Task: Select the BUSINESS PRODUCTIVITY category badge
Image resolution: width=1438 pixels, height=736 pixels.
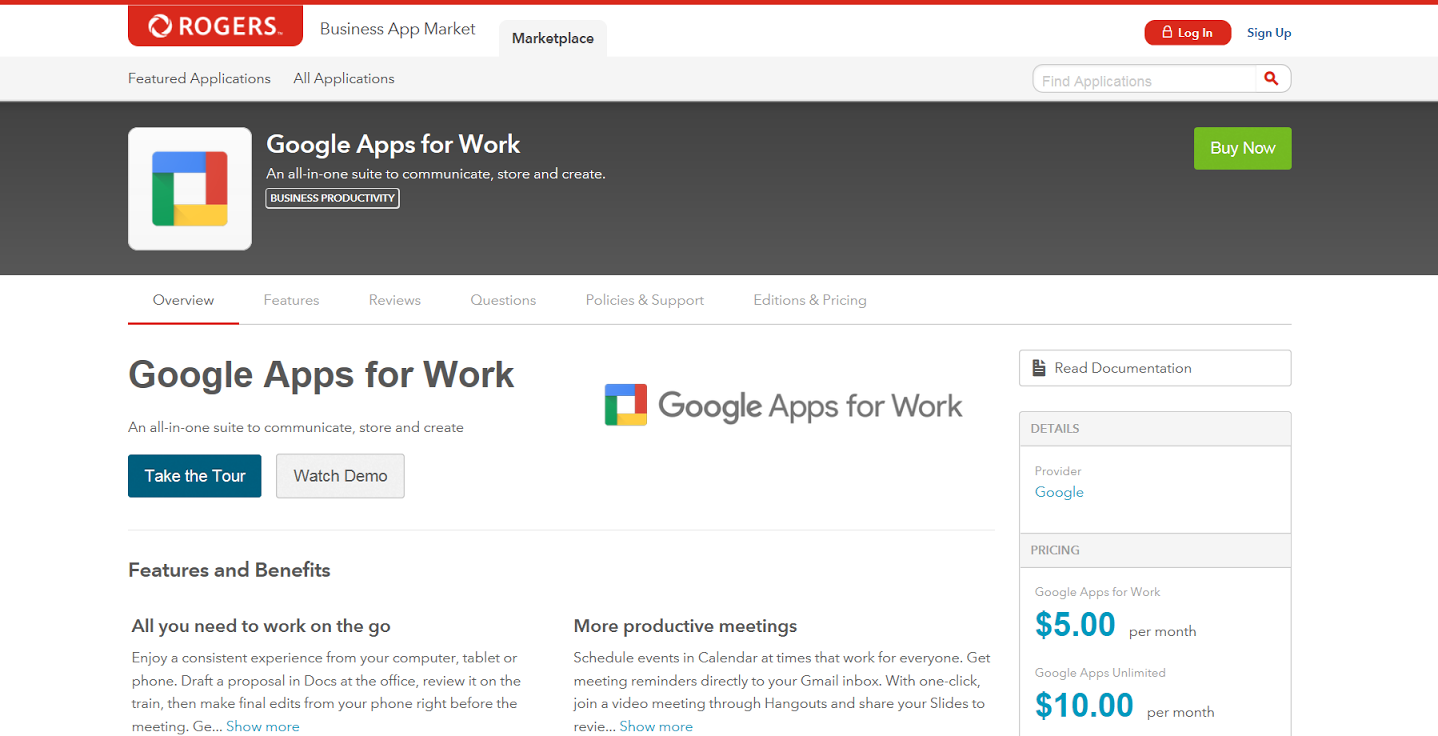Action: pyautogui.click(x=332, y=198)
